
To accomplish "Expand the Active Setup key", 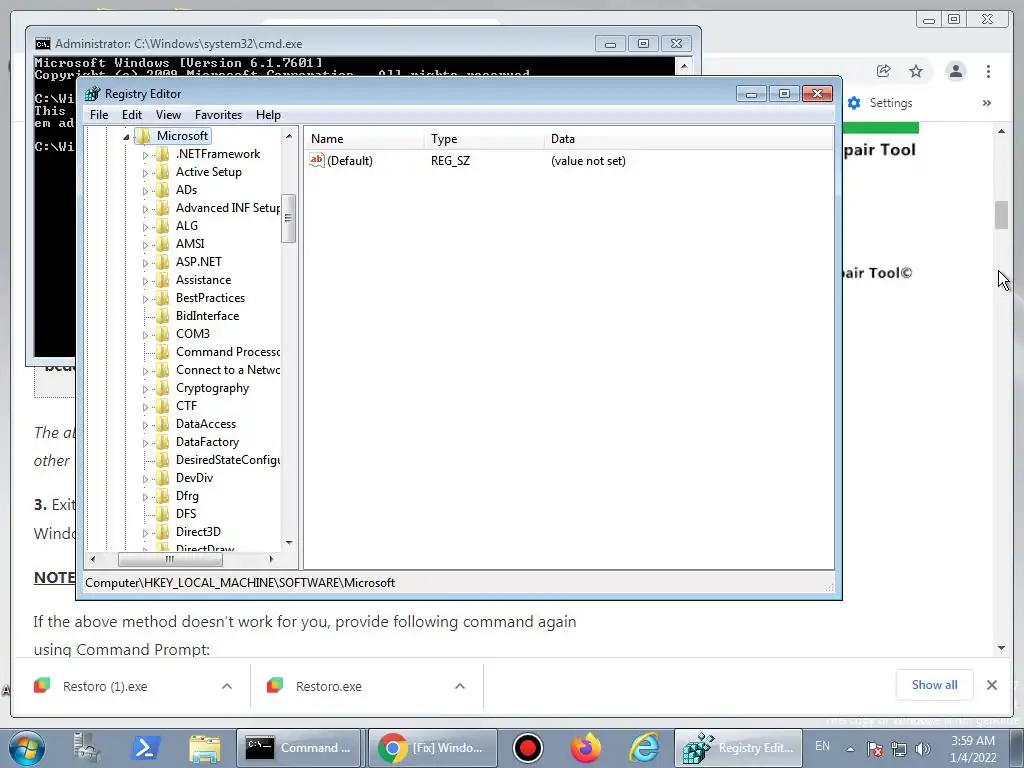I will point(145,173).
